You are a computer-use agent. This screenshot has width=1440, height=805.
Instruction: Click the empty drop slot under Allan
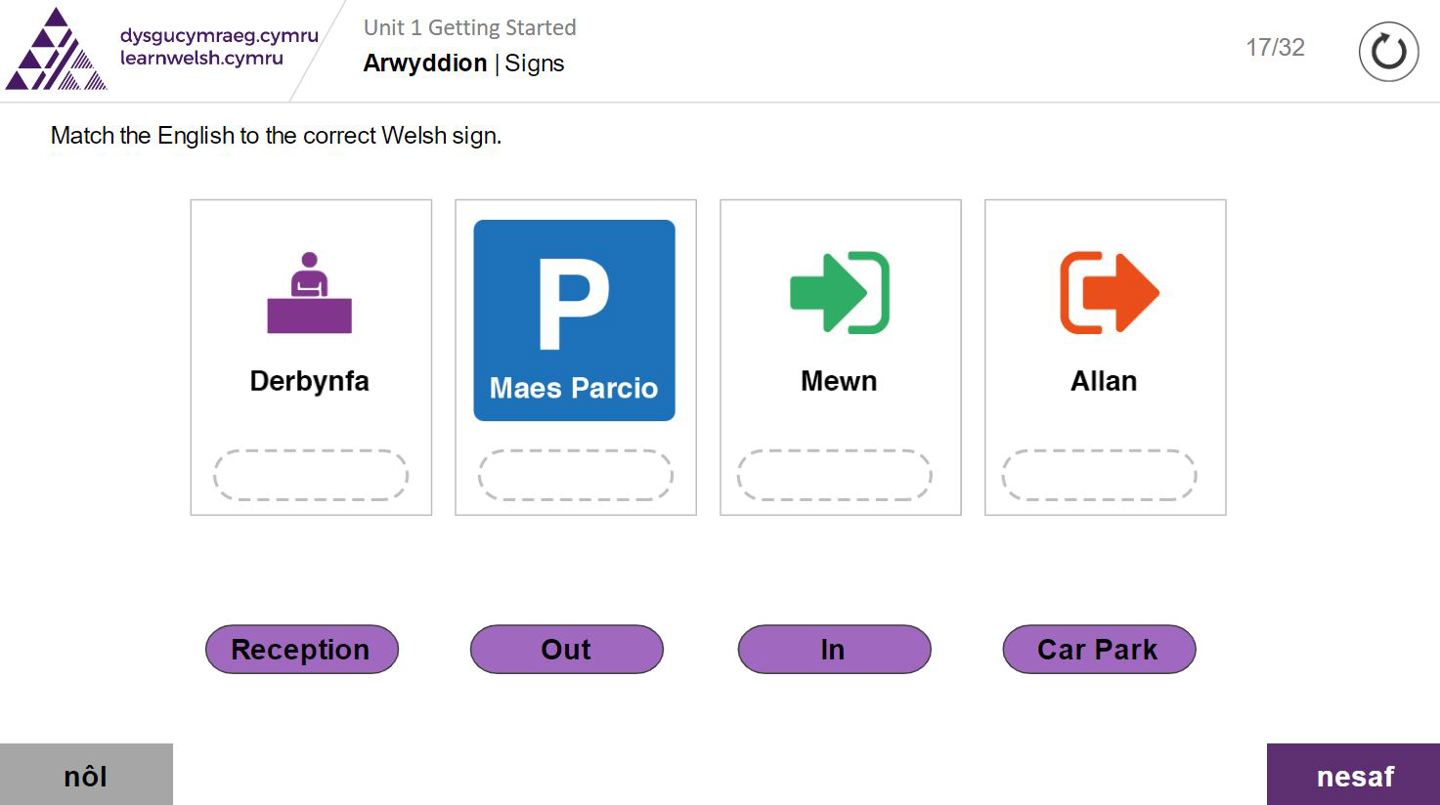tap(1099, 475)
